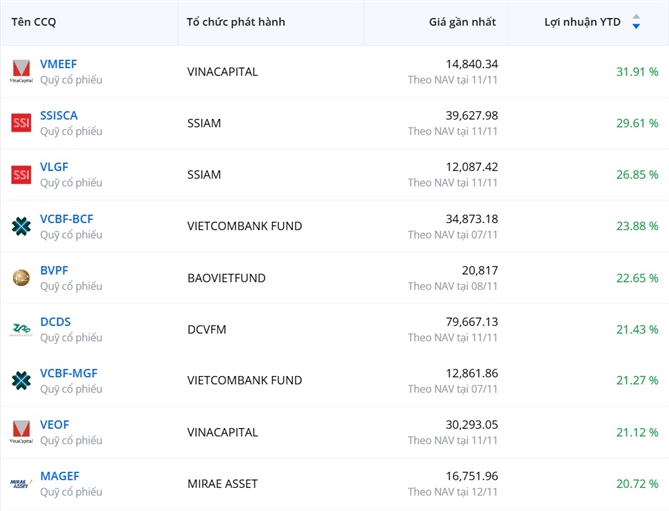
Task: Open the MAGEF fund link
Action: pyautogui.click(x=59, y=476)
